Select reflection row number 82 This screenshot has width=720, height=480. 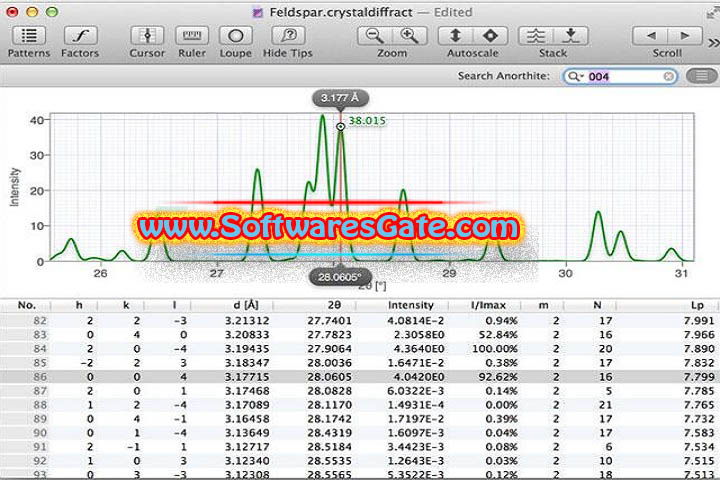point(360,321)
